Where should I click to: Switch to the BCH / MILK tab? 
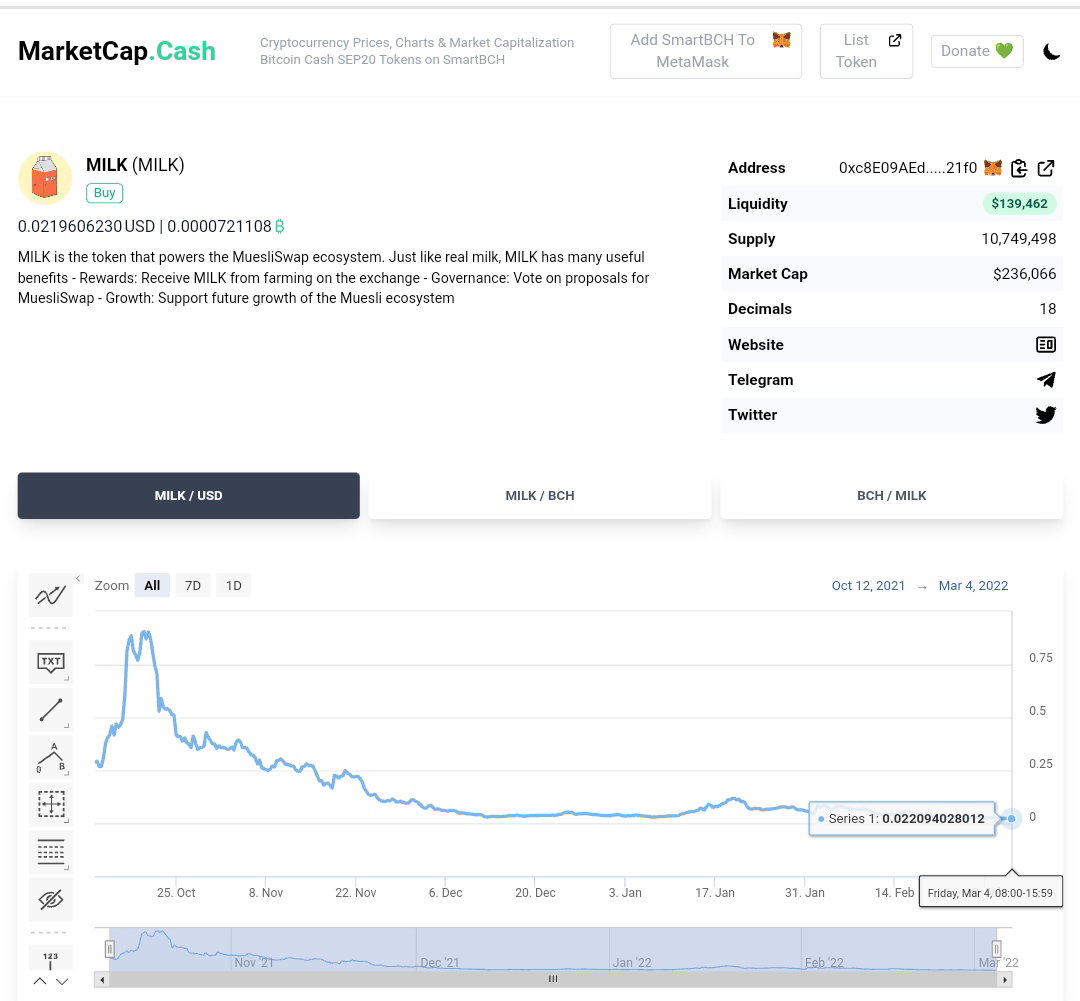tap(891, 496)
